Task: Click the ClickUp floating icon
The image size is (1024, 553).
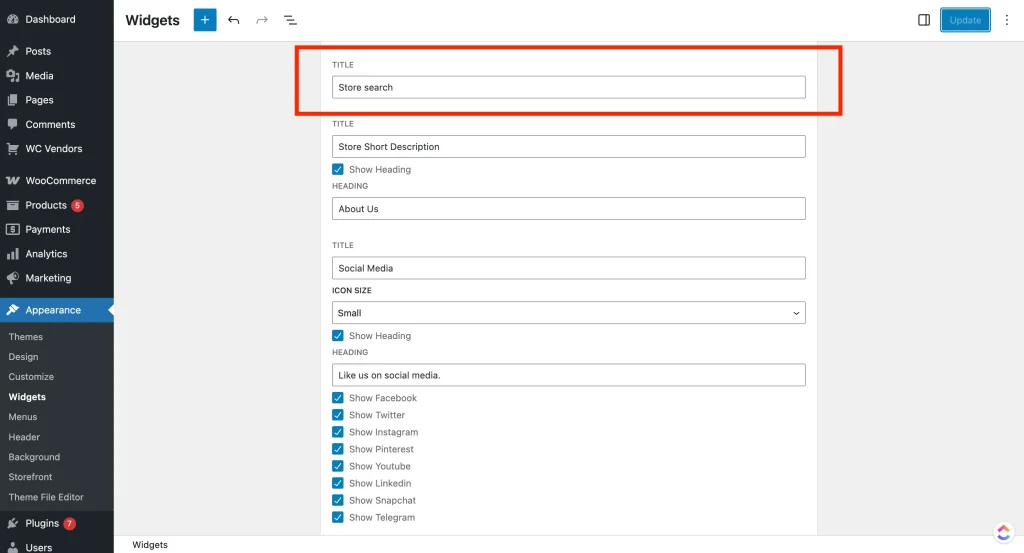Action: 1004,532
